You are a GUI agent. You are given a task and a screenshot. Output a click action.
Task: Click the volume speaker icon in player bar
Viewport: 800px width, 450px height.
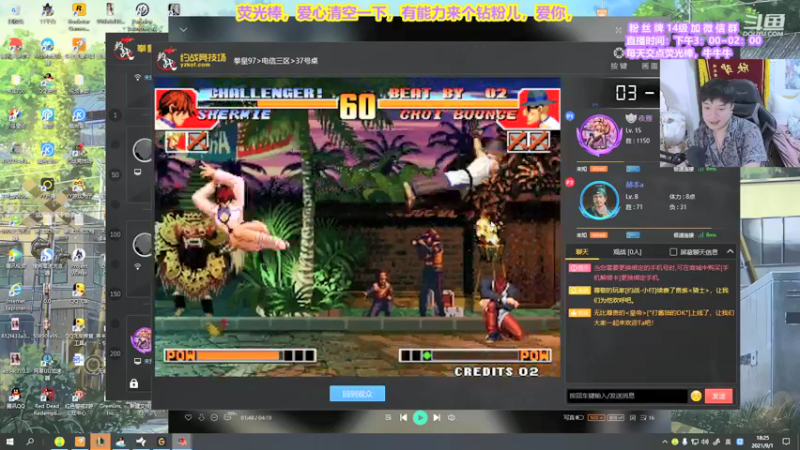pos(452,417)
